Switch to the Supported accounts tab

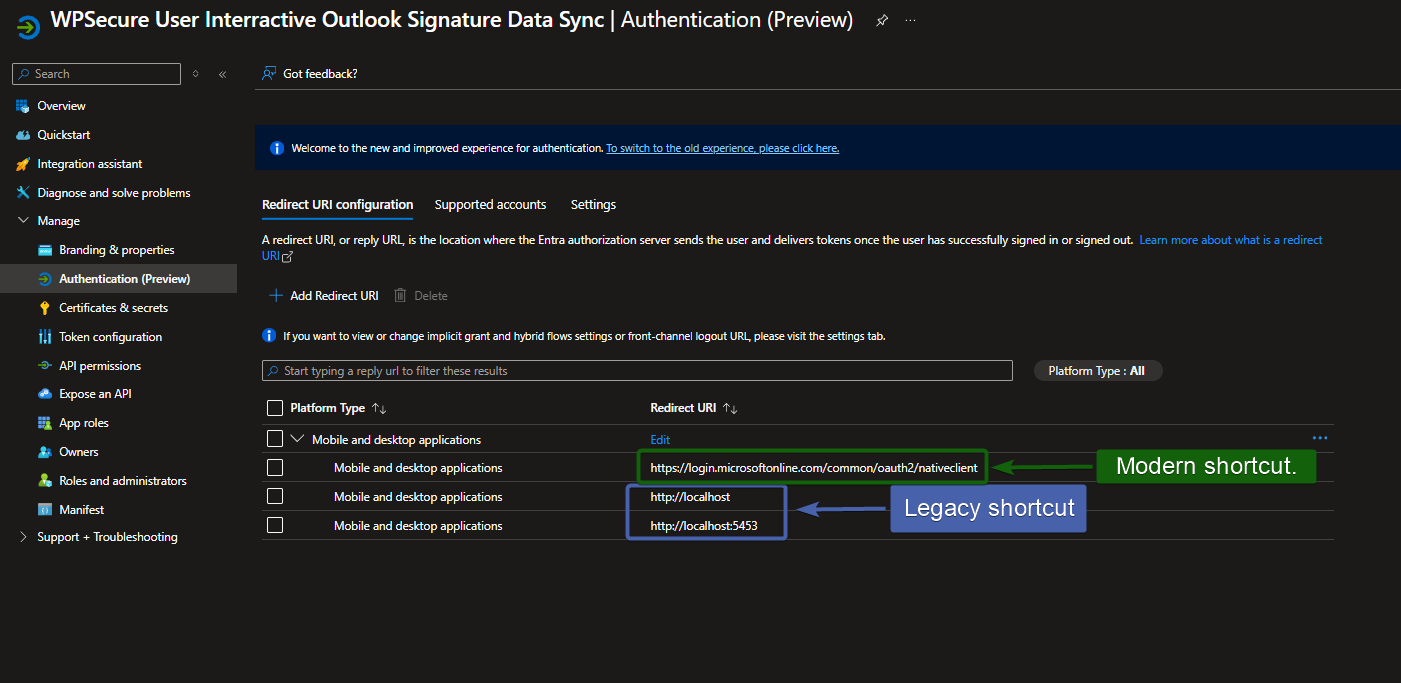[490, 205]
